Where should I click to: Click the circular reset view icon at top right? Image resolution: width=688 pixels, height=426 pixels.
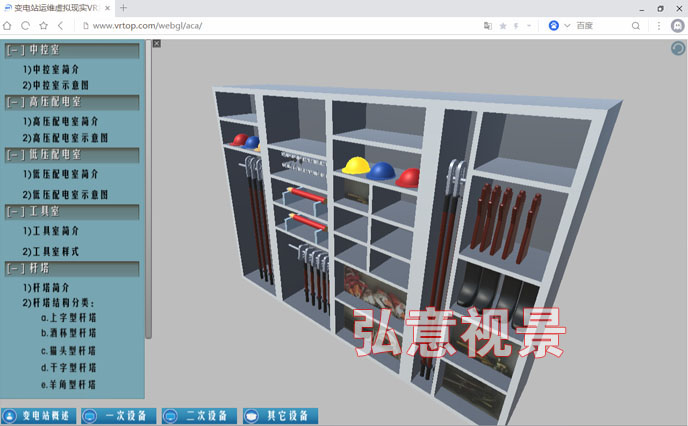678,48
